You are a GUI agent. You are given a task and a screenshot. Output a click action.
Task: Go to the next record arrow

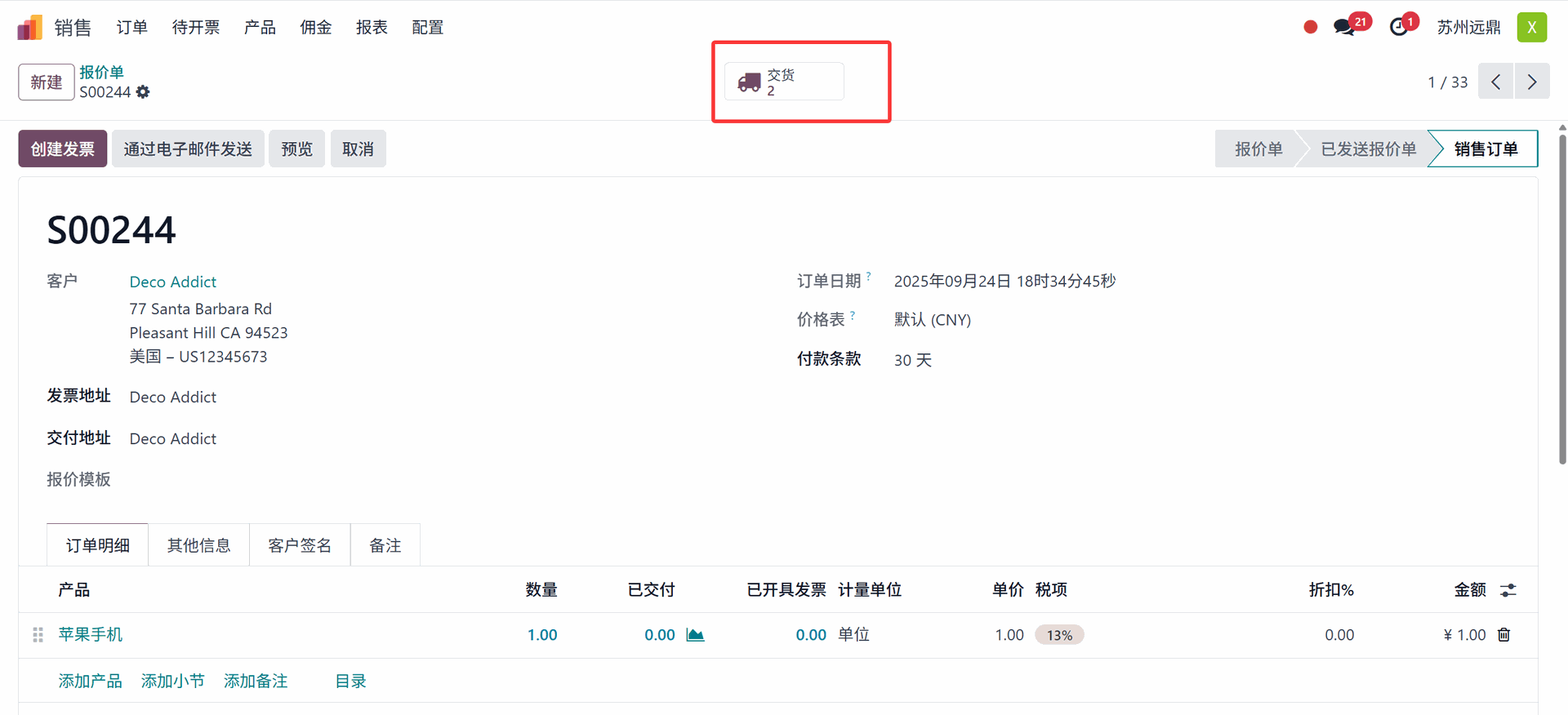[1532, 82]
